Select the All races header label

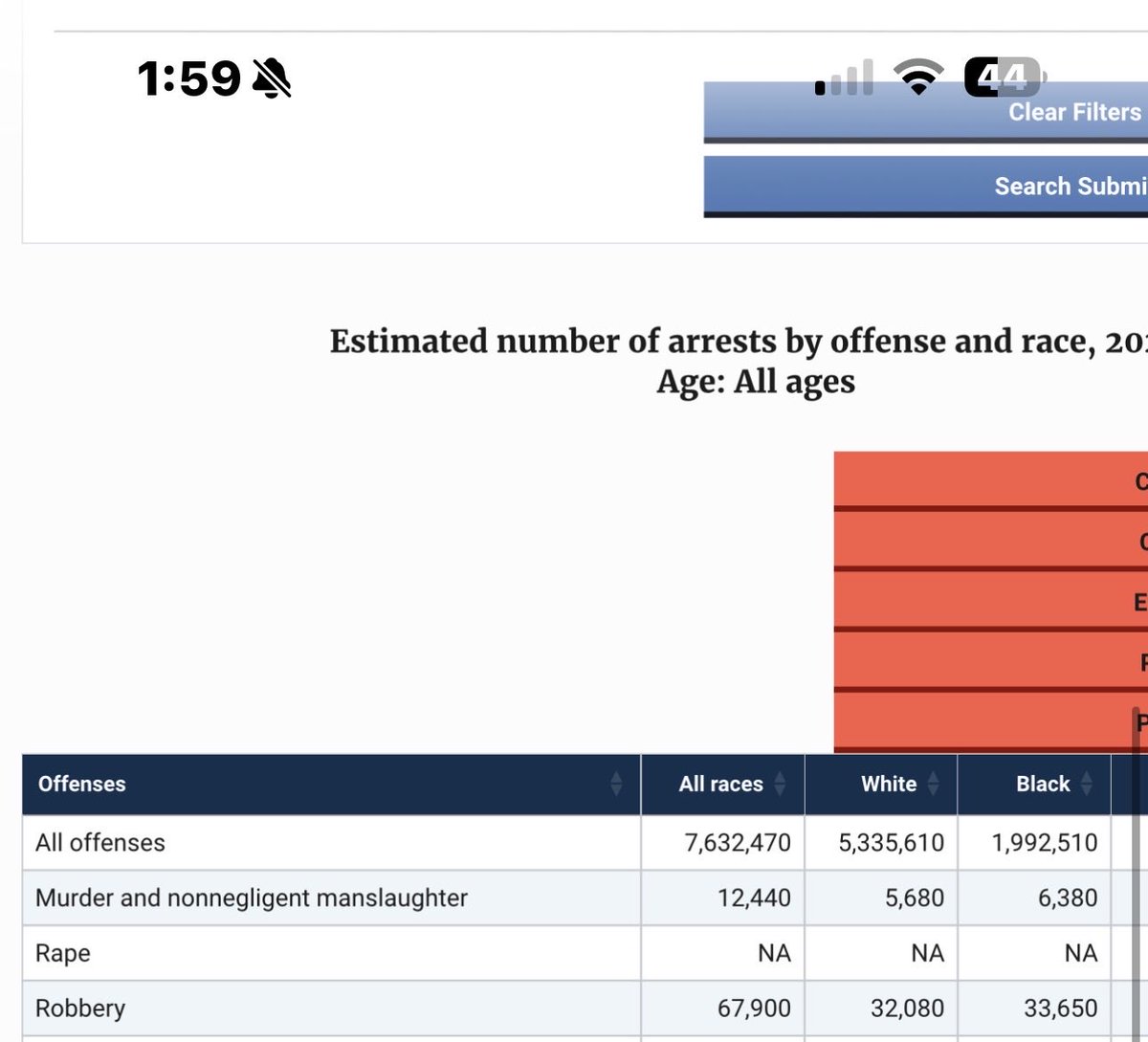point(720,785)
